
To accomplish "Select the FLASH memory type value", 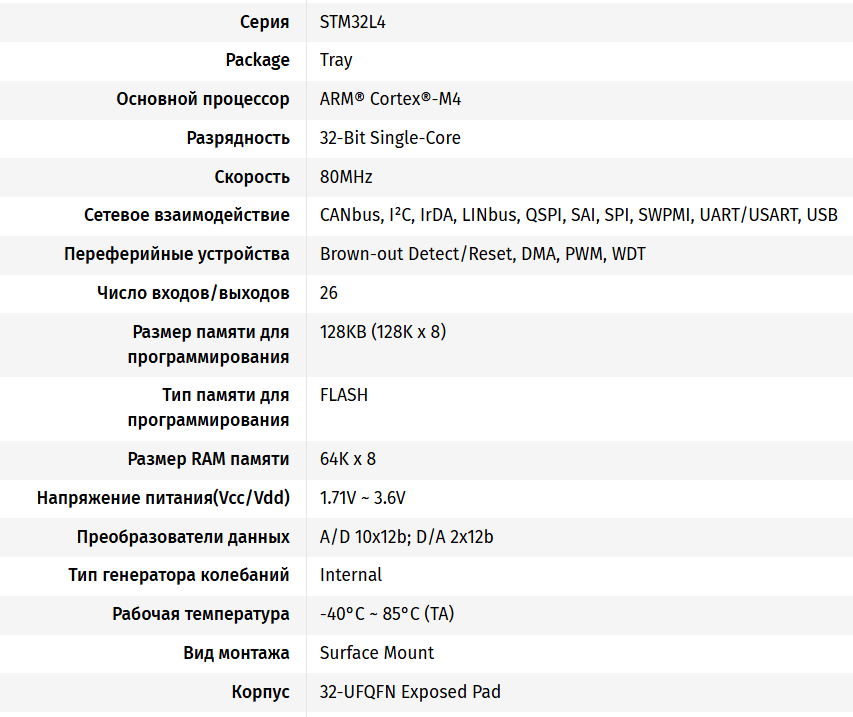I will click(344, 395).
